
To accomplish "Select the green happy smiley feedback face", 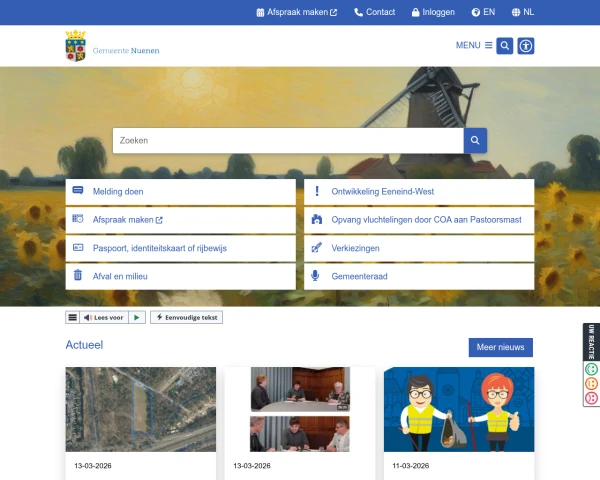I will point(591,368).
